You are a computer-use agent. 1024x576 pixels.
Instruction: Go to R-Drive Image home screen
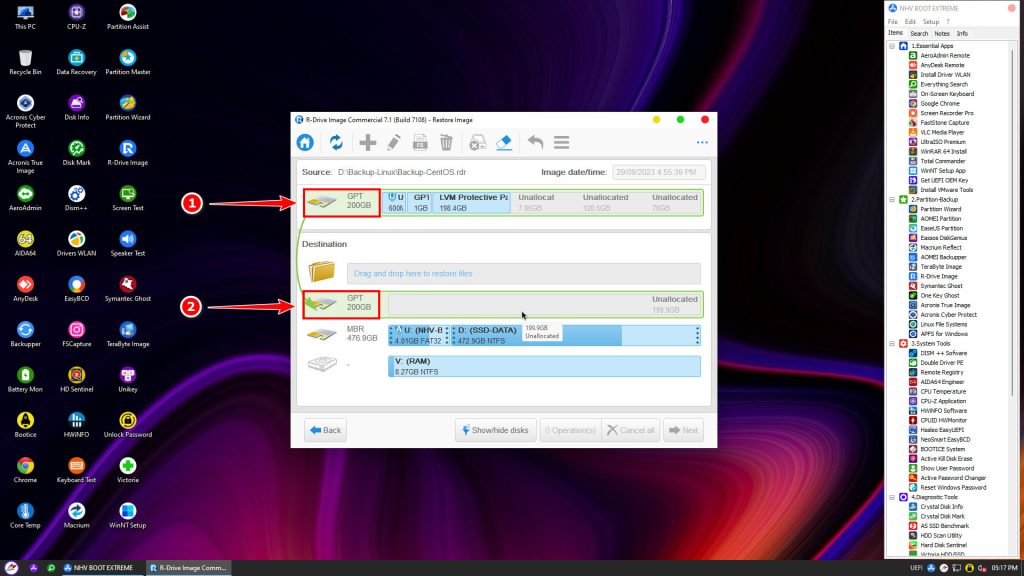(x=305, y=142)
